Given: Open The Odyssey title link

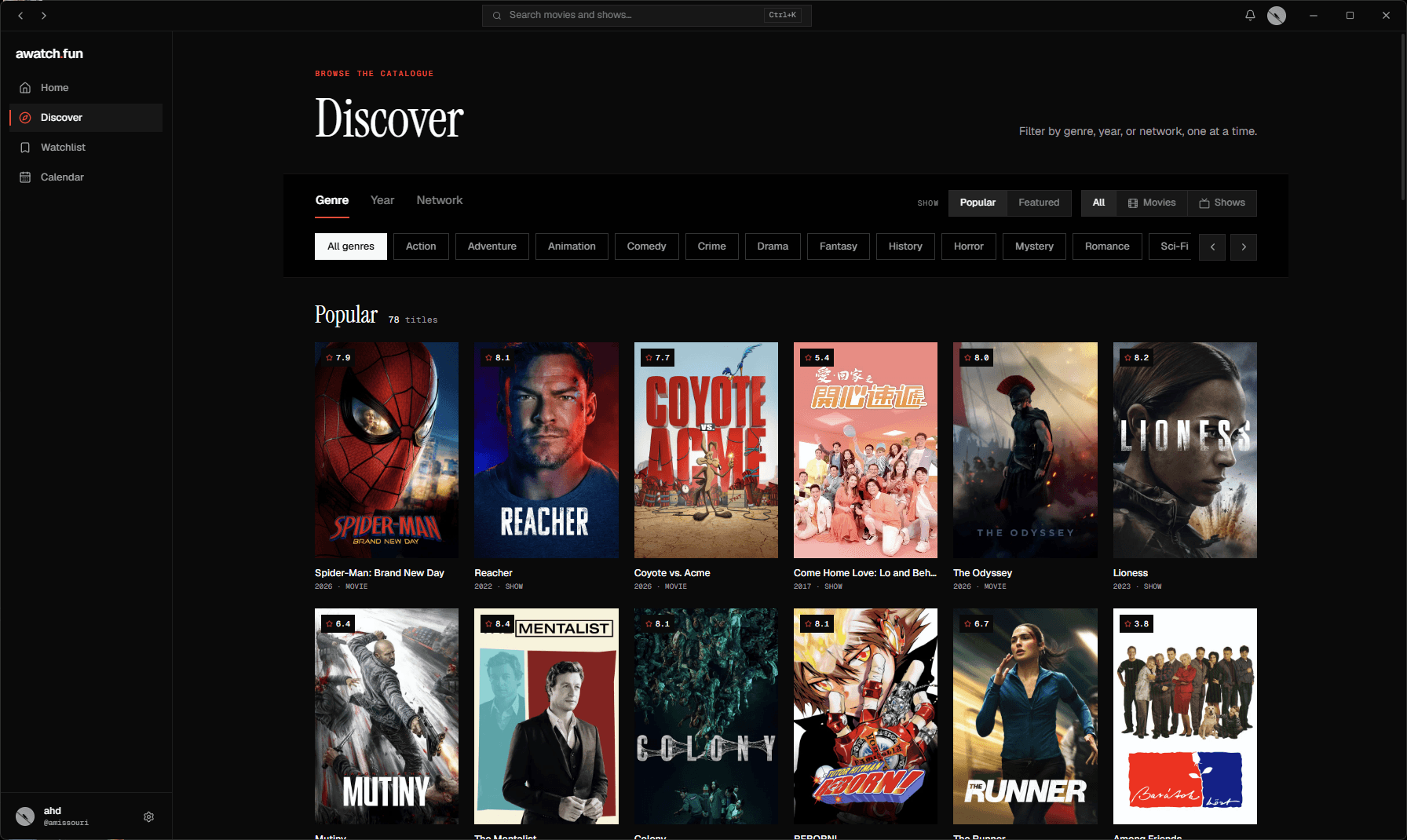Looking at the screenshot, I should click(982, 573).
